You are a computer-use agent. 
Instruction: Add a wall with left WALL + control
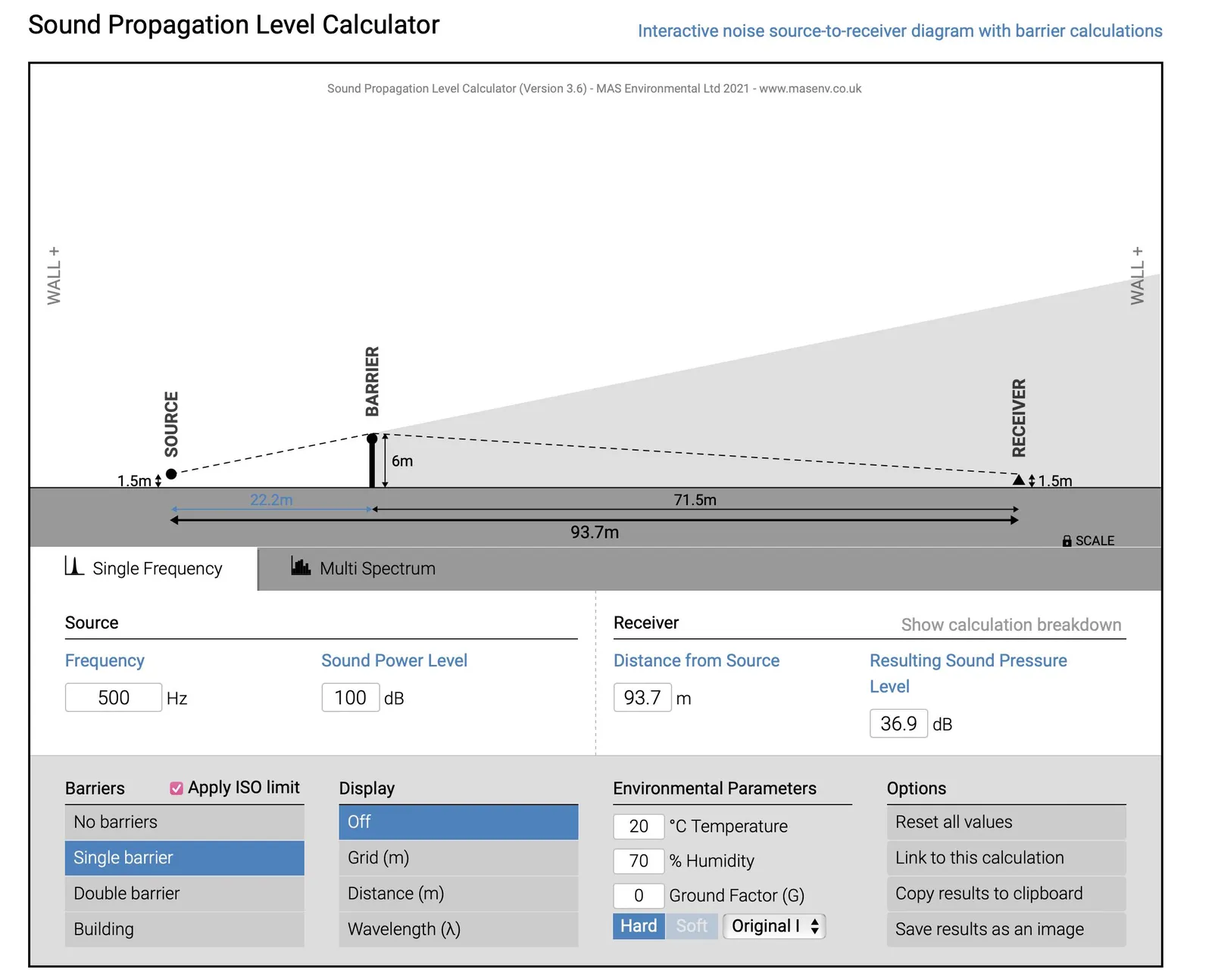54,276
